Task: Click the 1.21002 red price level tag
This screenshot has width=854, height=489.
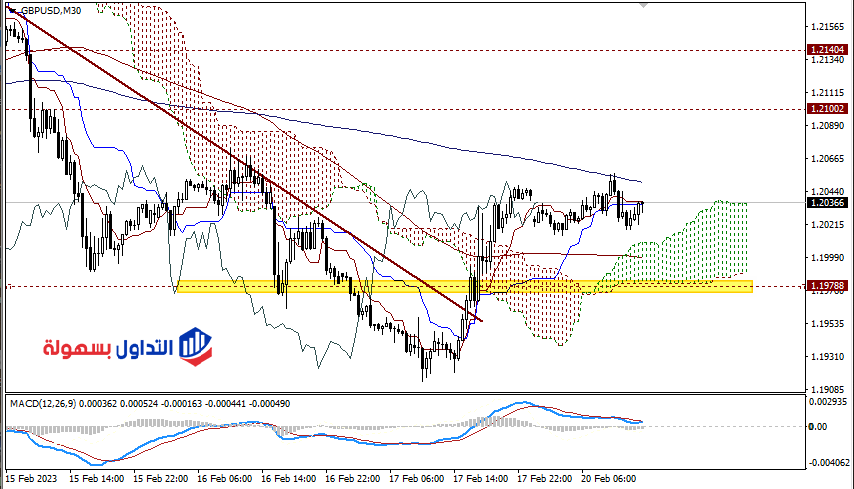Action: point(827,108)
